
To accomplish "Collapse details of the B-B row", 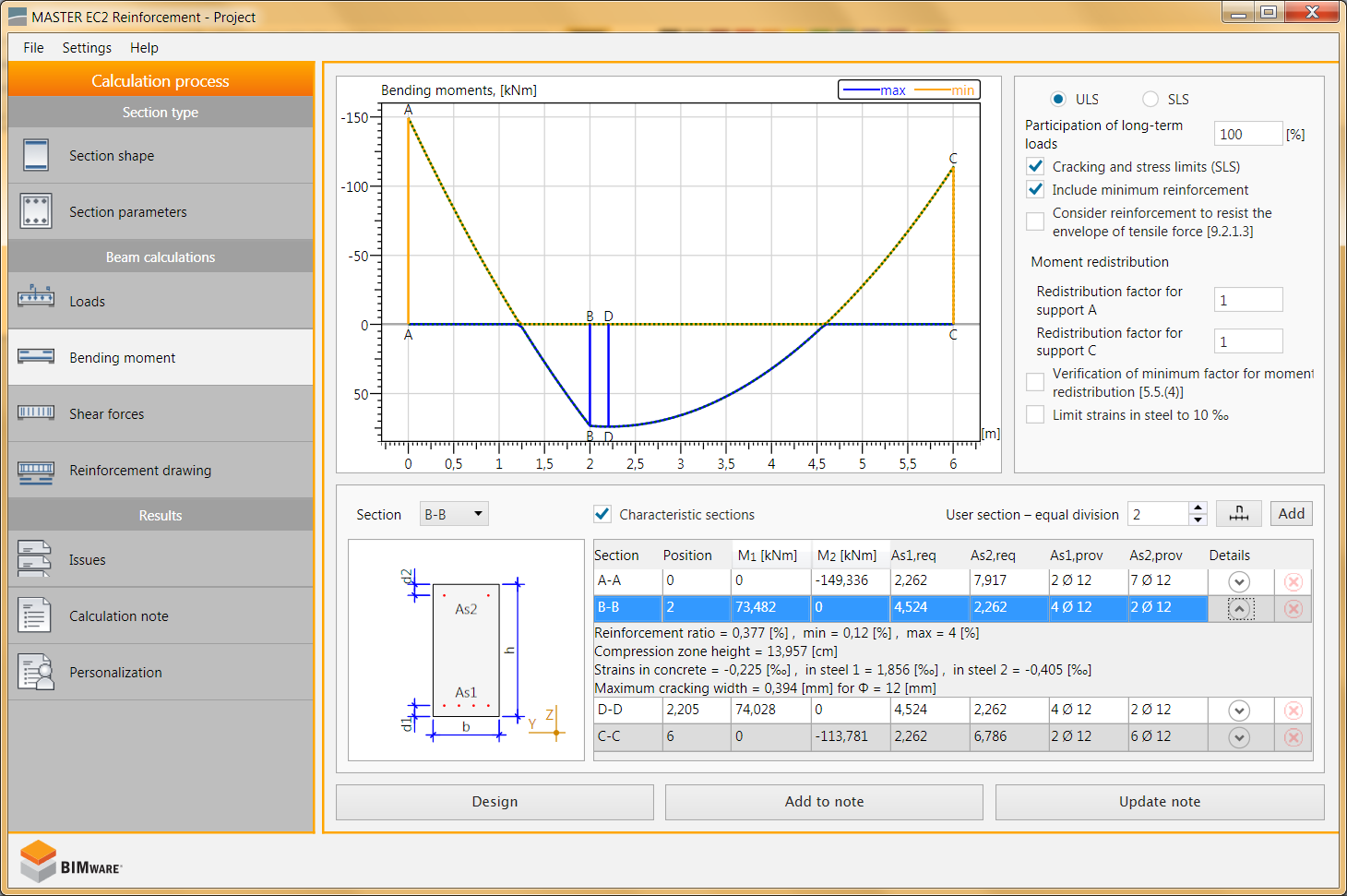I will [1240, 609].
